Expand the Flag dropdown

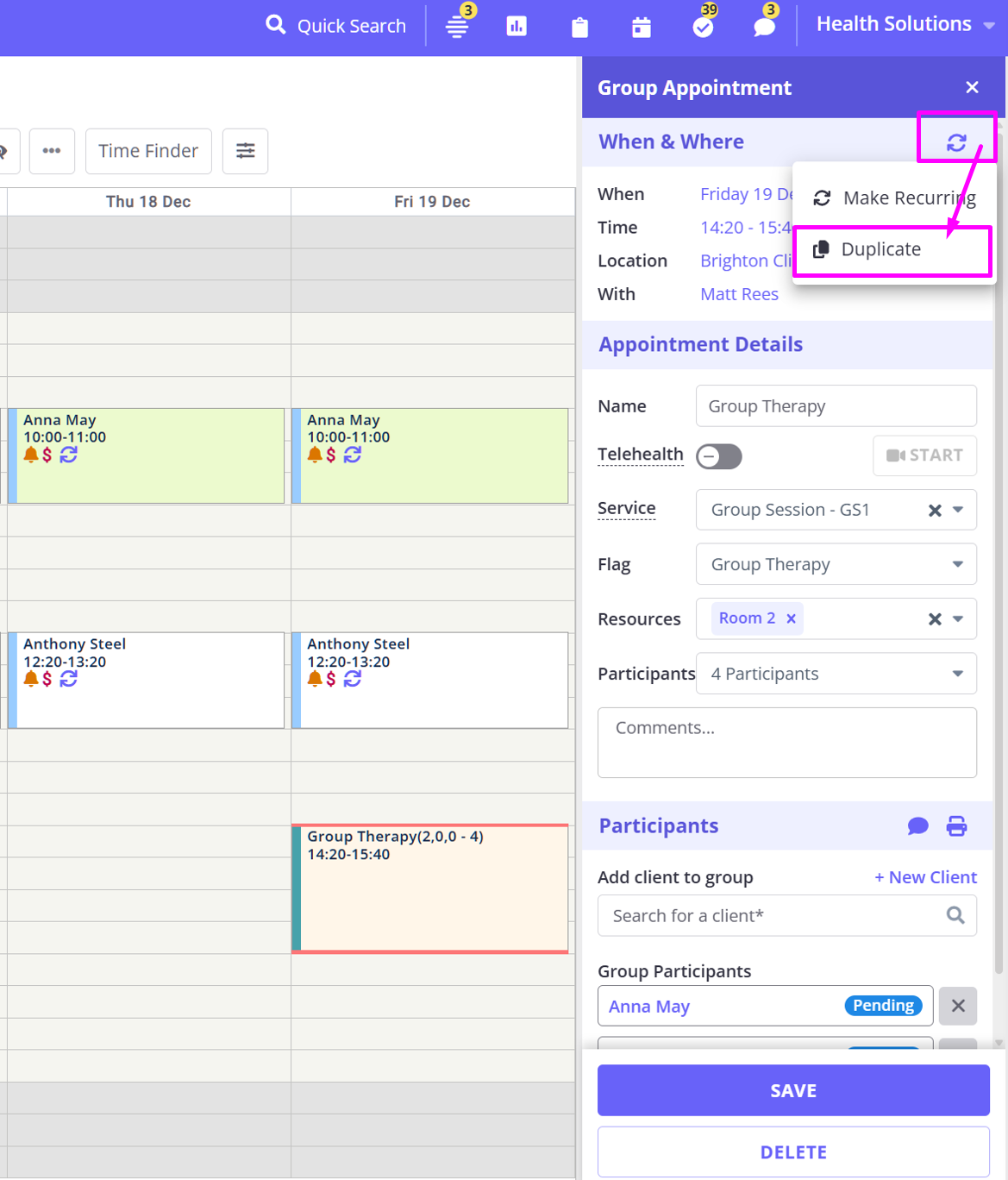point(957,564)
